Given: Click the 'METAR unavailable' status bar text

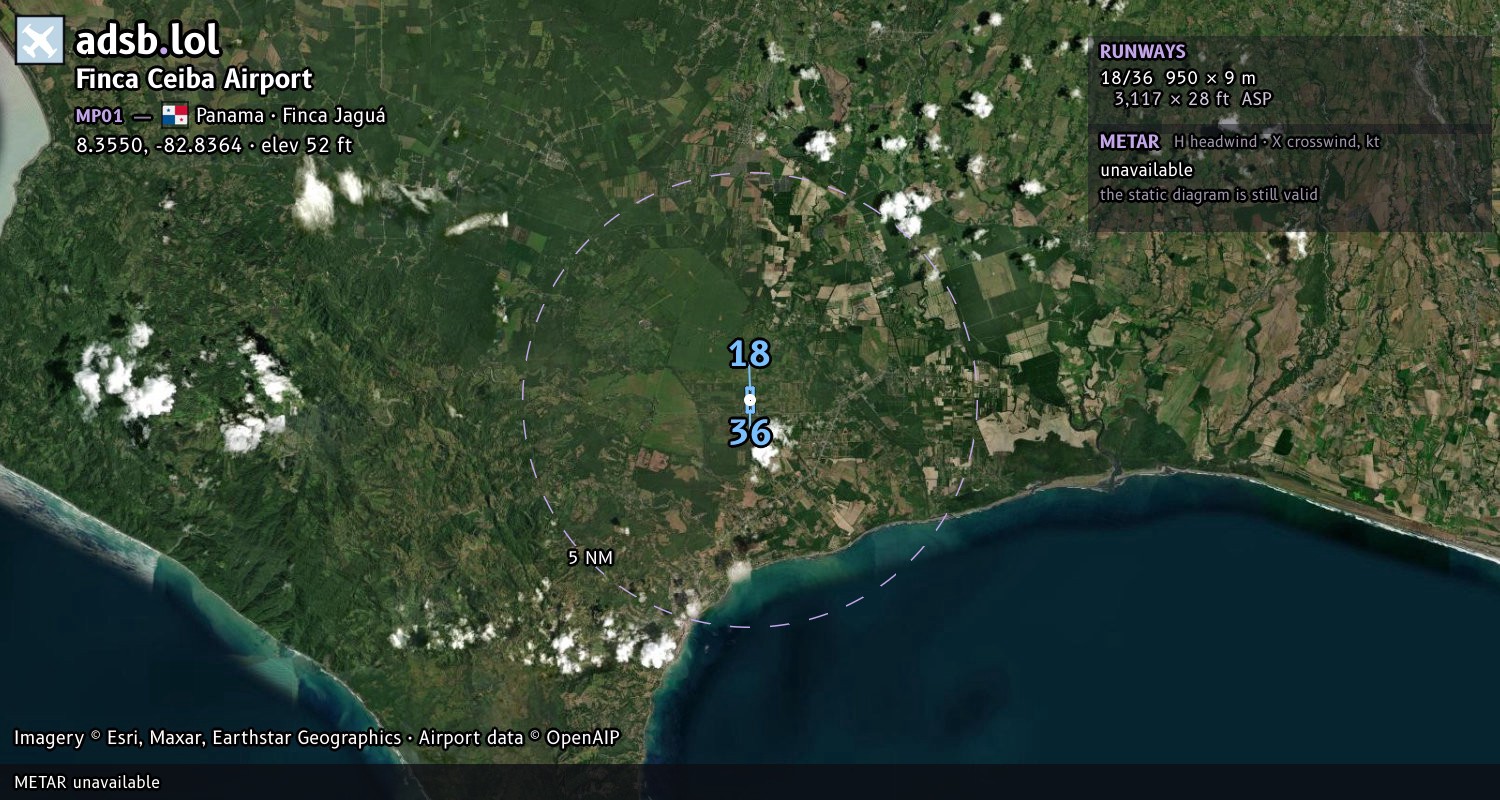Looking at the screenshot, I should [87, 782].
